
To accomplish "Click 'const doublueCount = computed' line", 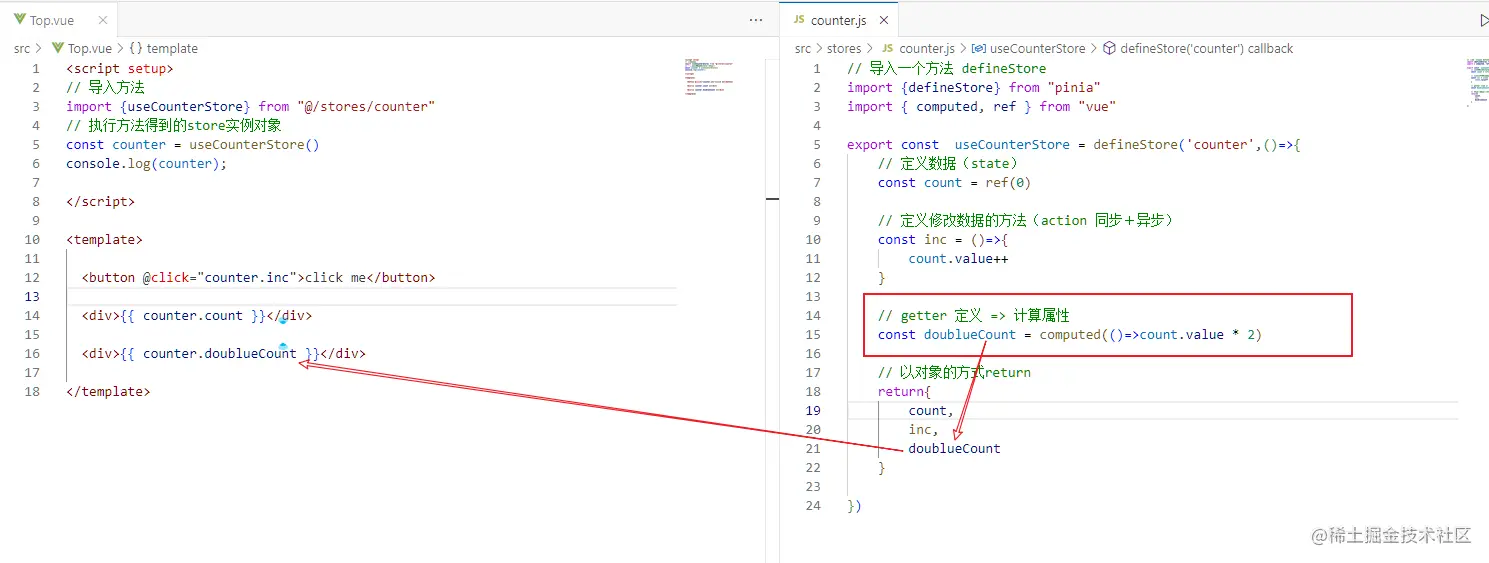I will click(x=1070, y=335).
